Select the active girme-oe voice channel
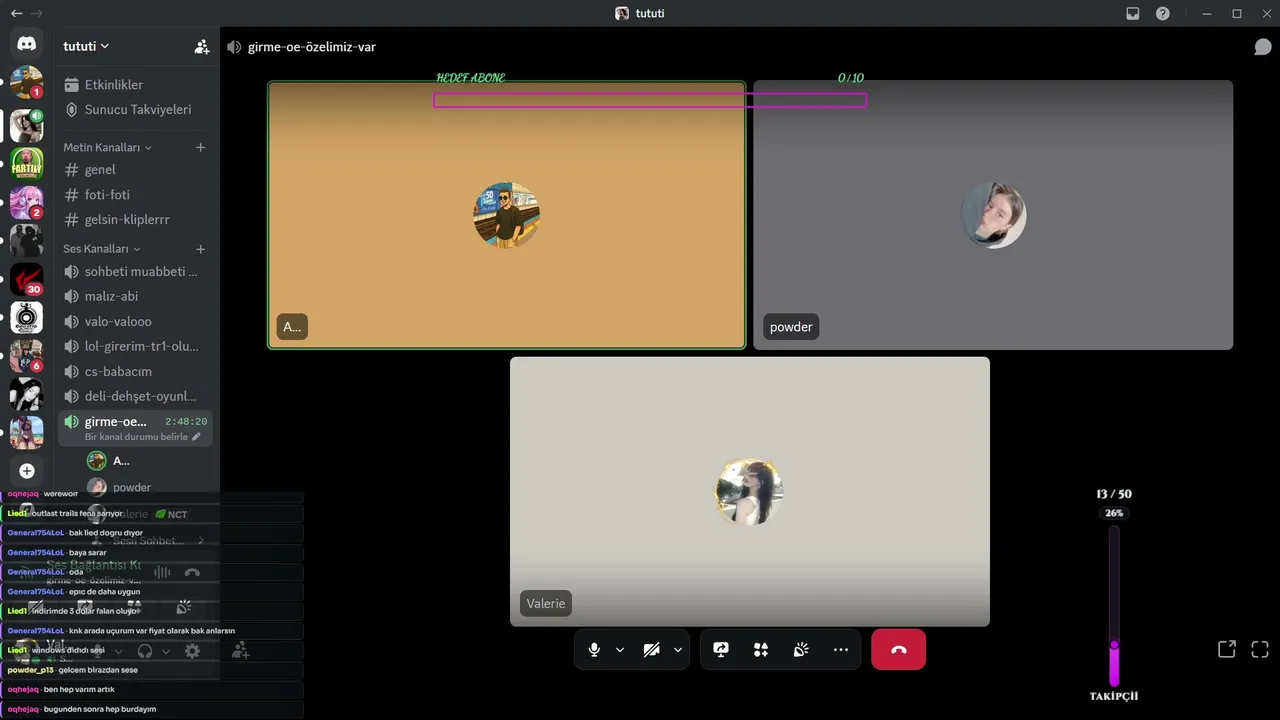The height and width of the screenshot is (720, 1280). 136,428
